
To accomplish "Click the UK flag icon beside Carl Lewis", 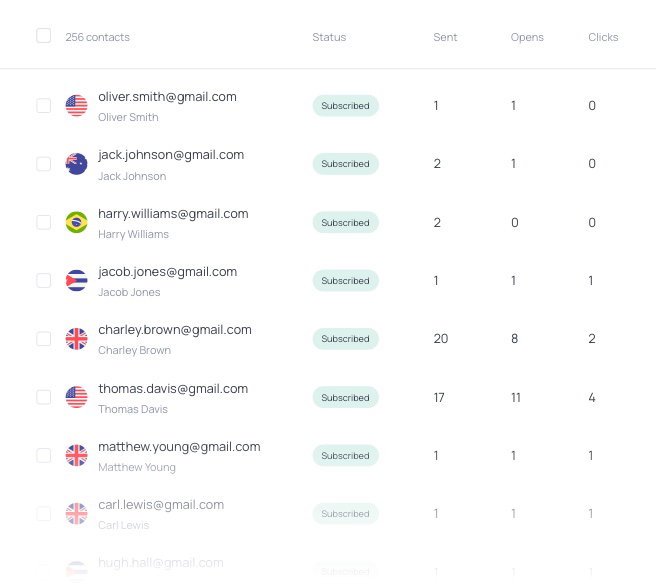I will click(76, 514).
